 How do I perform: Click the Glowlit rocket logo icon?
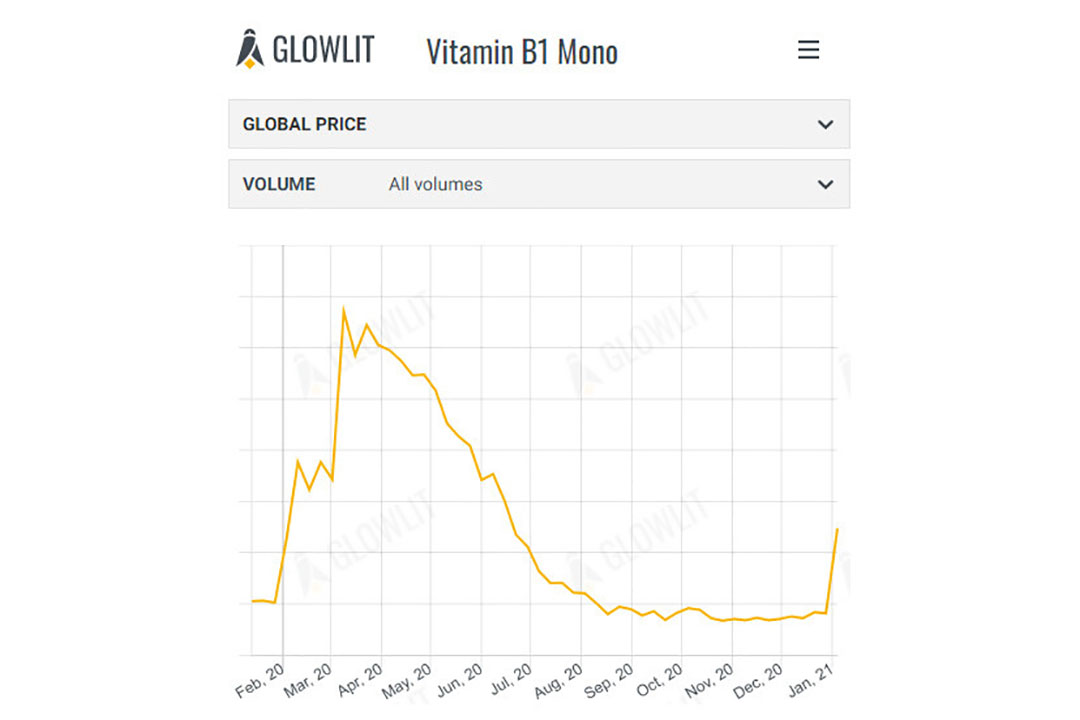click(249, 49)
